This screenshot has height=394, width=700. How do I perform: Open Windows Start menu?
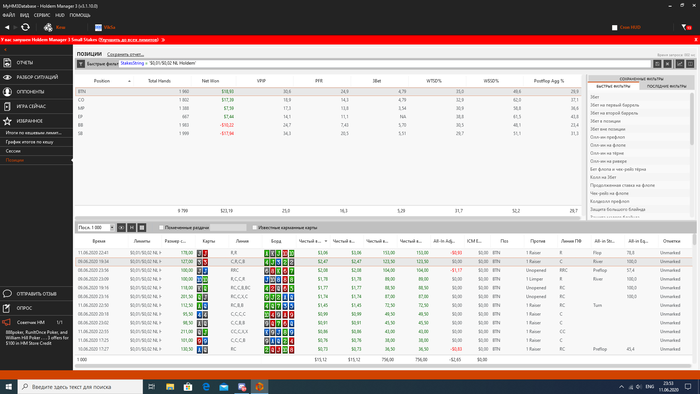point(8,386)
